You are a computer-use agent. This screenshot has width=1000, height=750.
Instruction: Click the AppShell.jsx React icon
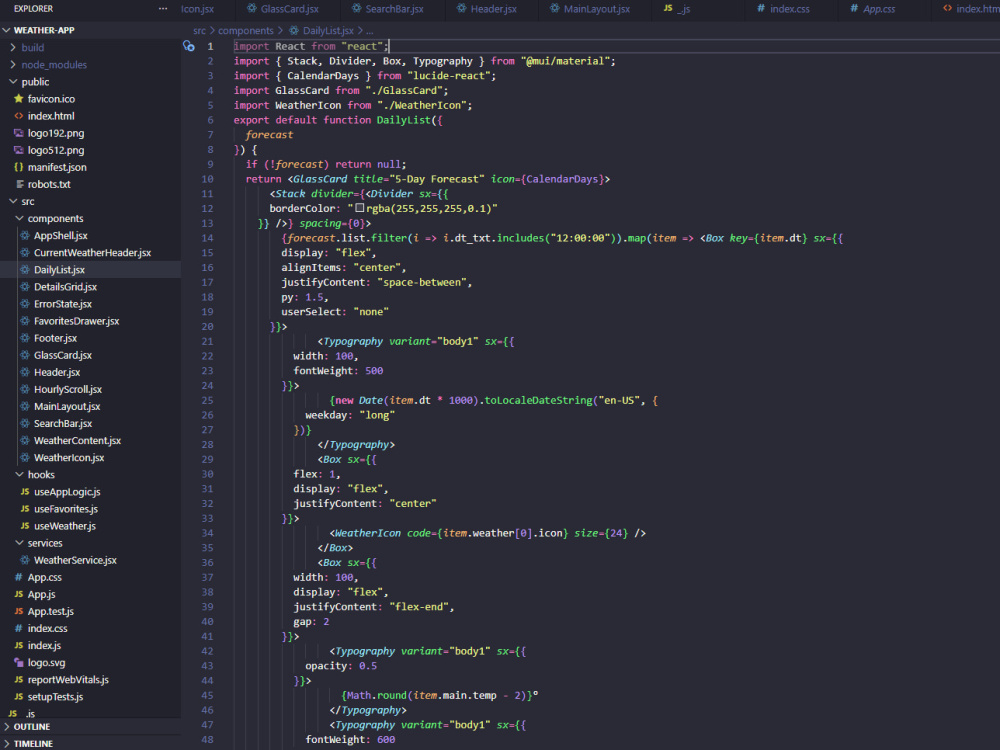point(25,235)
